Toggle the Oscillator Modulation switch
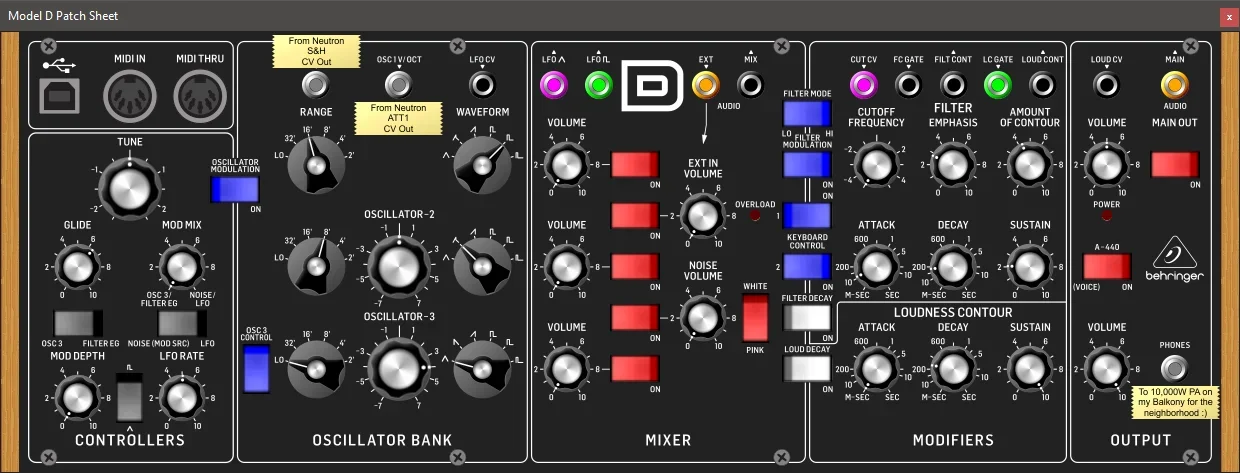The image size is (1240, 473). [x=235, y=190]
